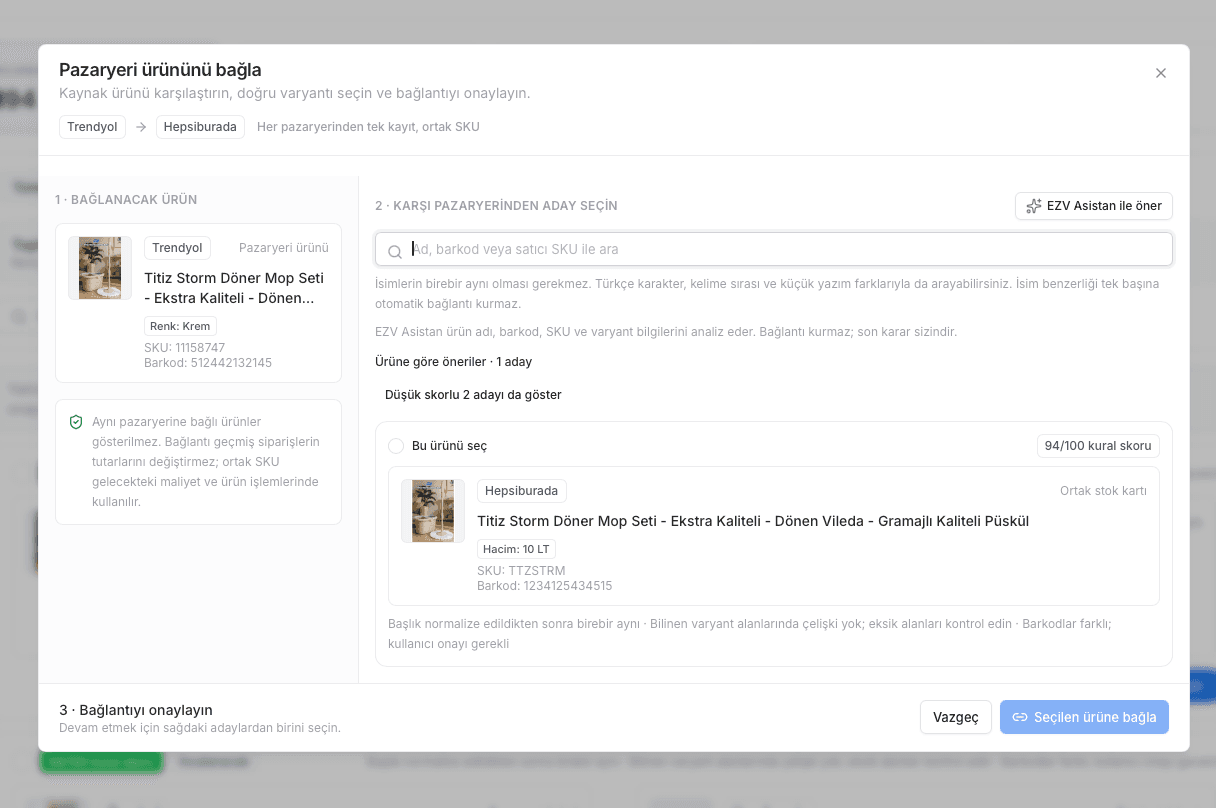This screenshot has height=808, width=1216.
Task: Click the arrow between Trendyol and Hepsiburada
Action: tap(141, 127)
